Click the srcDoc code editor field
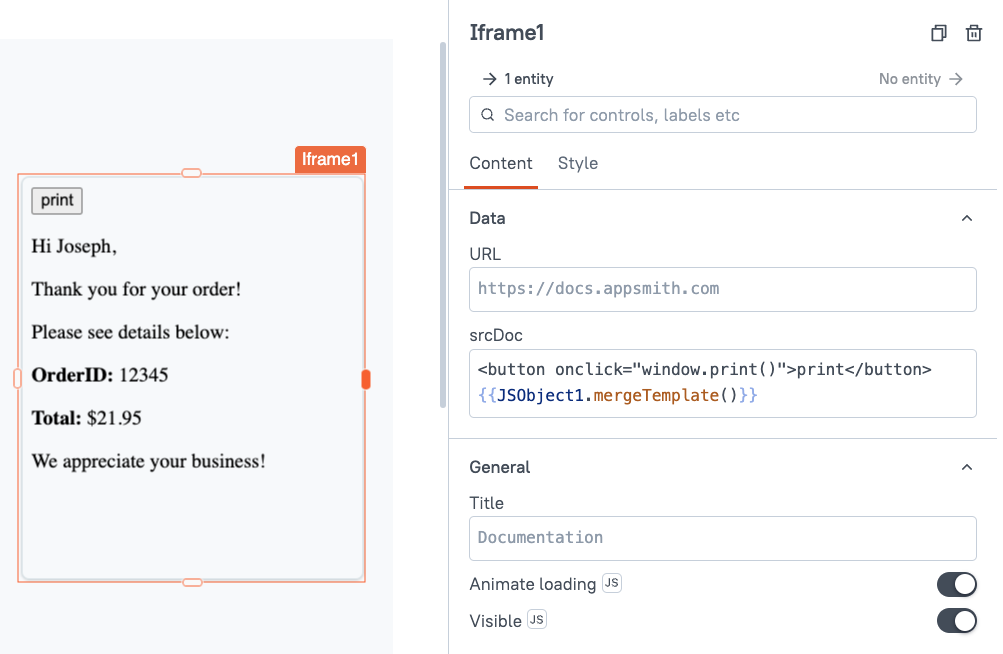 tap(722, 383)
